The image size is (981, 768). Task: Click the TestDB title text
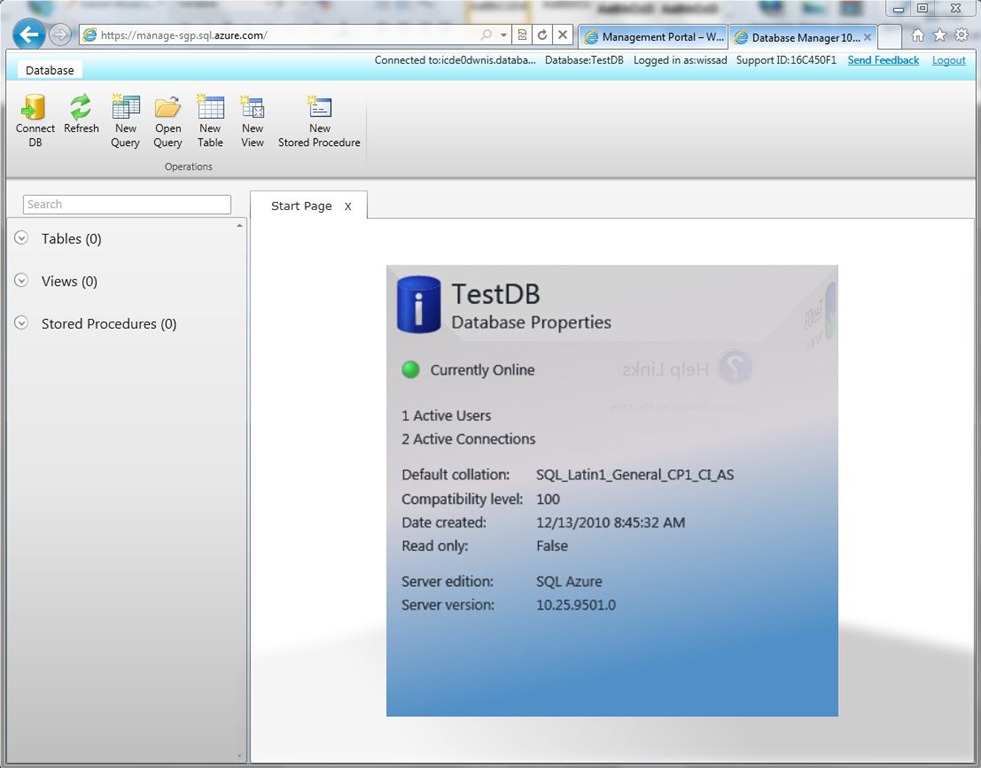pos(496,294)
